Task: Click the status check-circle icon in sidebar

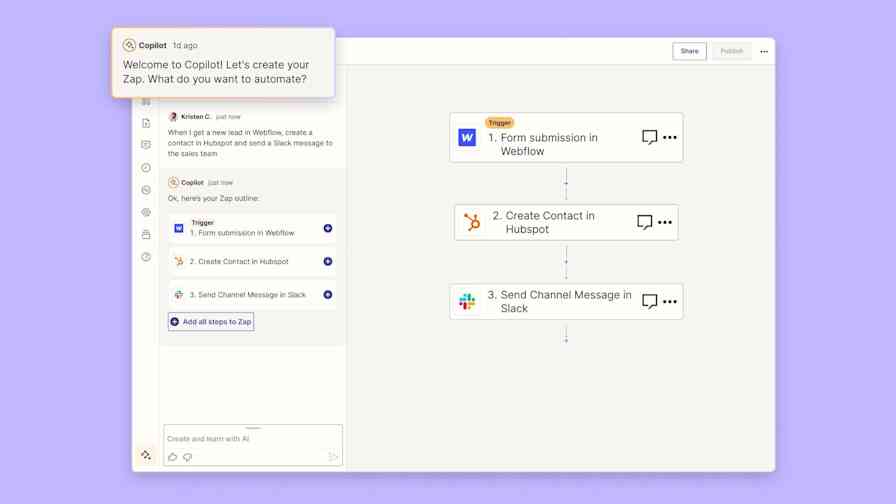Action: (146, 167)
